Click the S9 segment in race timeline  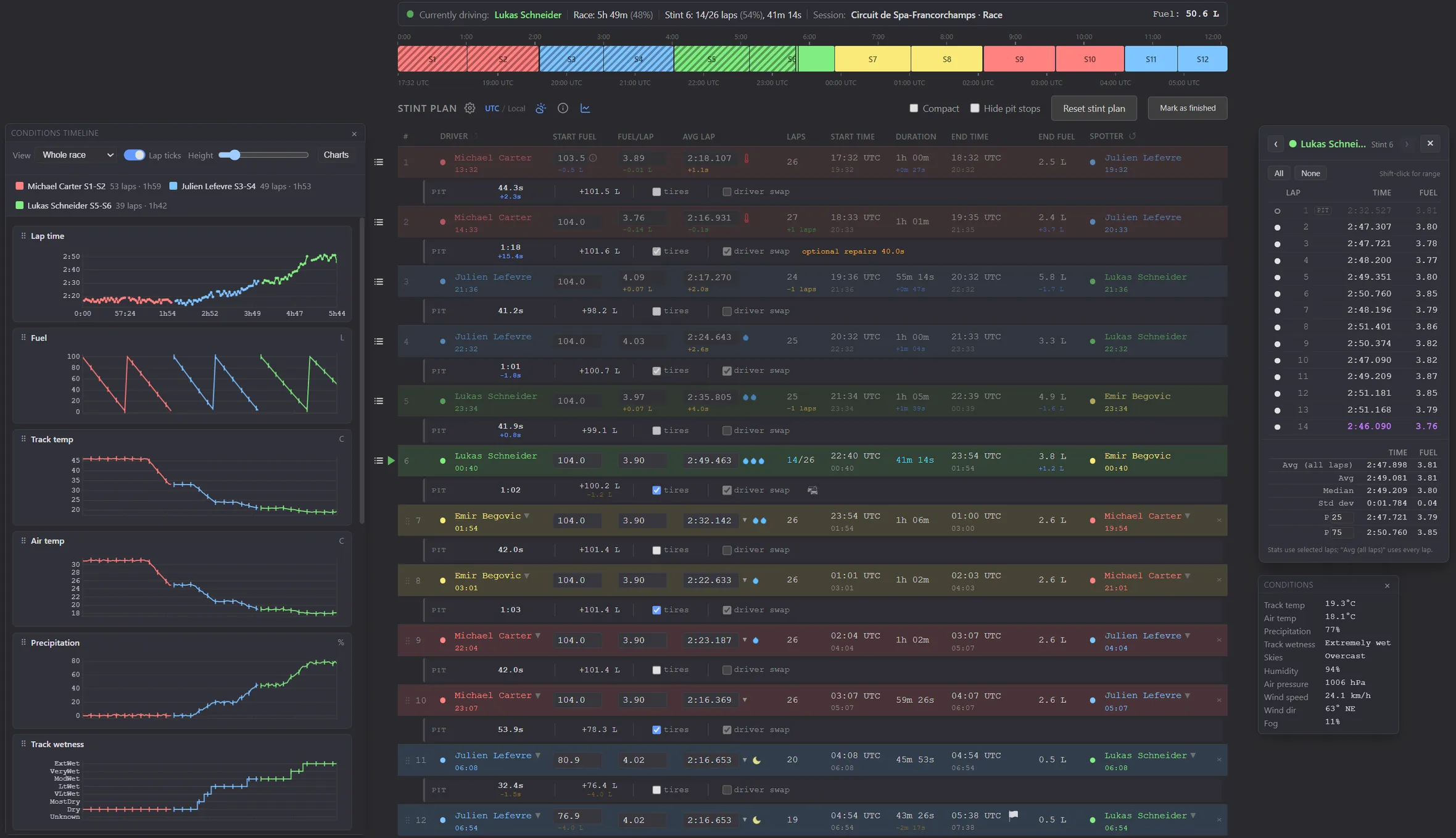tap(1019, 59)
